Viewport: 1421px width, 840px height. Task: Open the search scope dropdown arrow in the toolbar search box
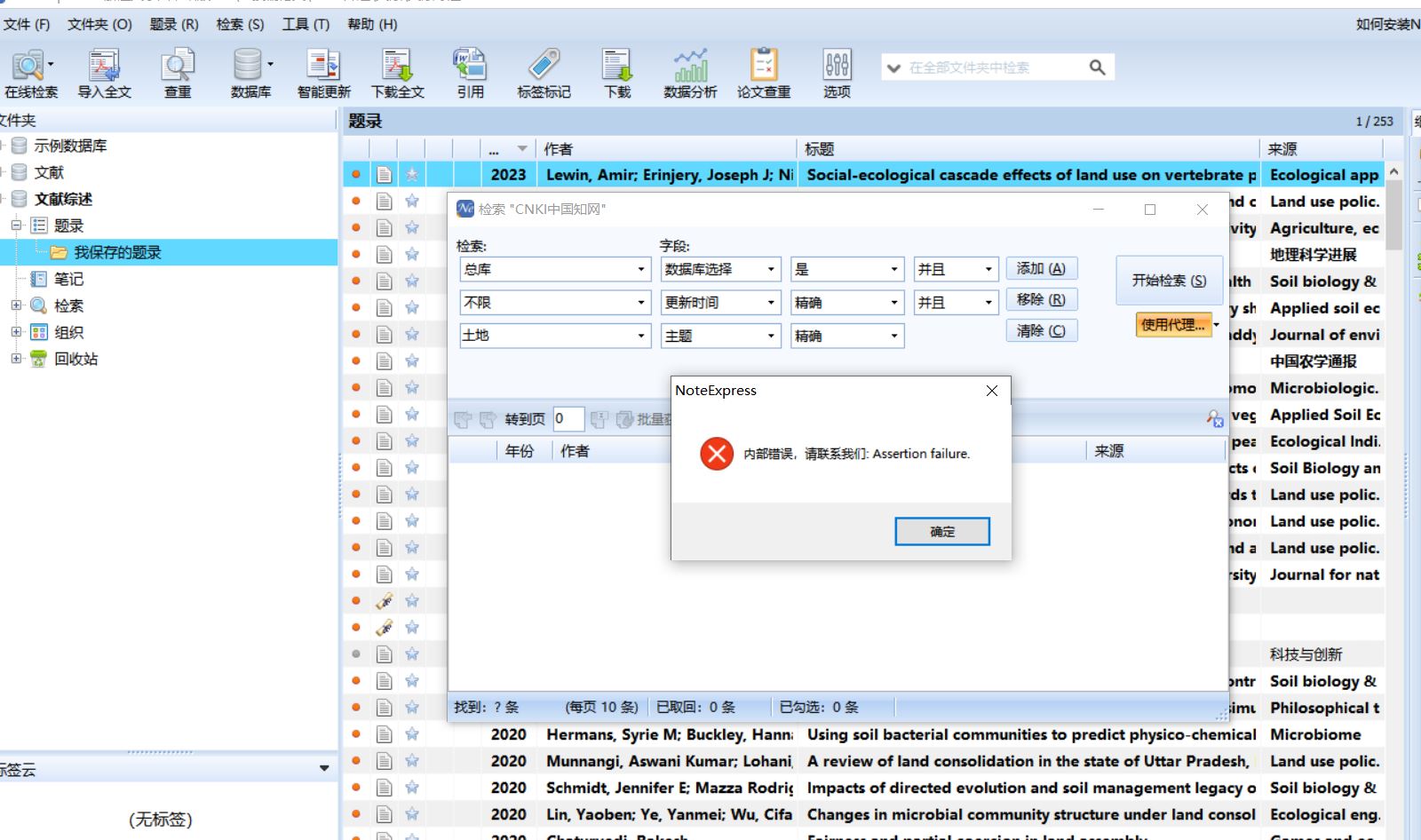tap(893, 67)
